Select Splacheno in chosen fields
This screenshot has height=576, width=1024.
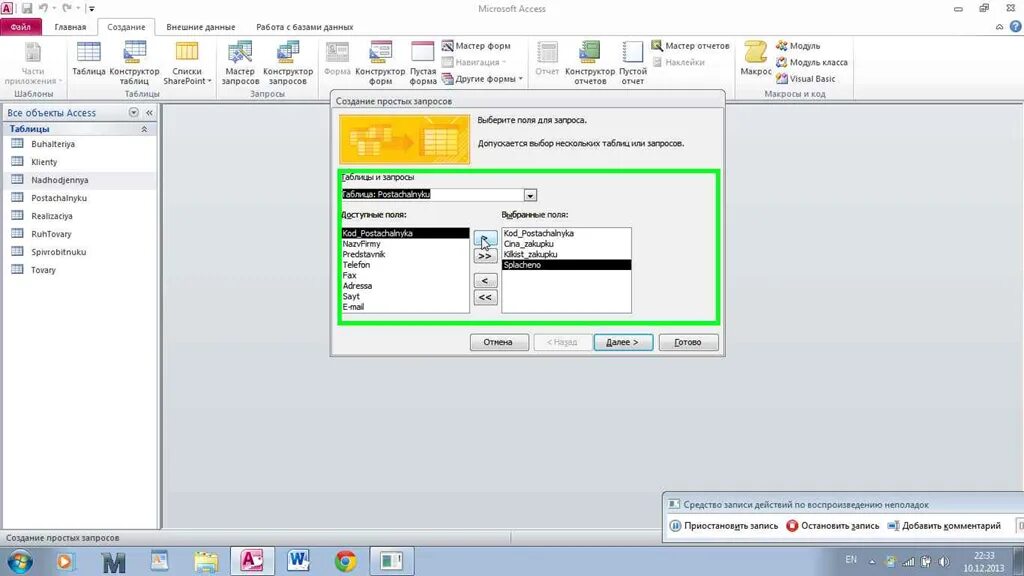tap(566, 264)
